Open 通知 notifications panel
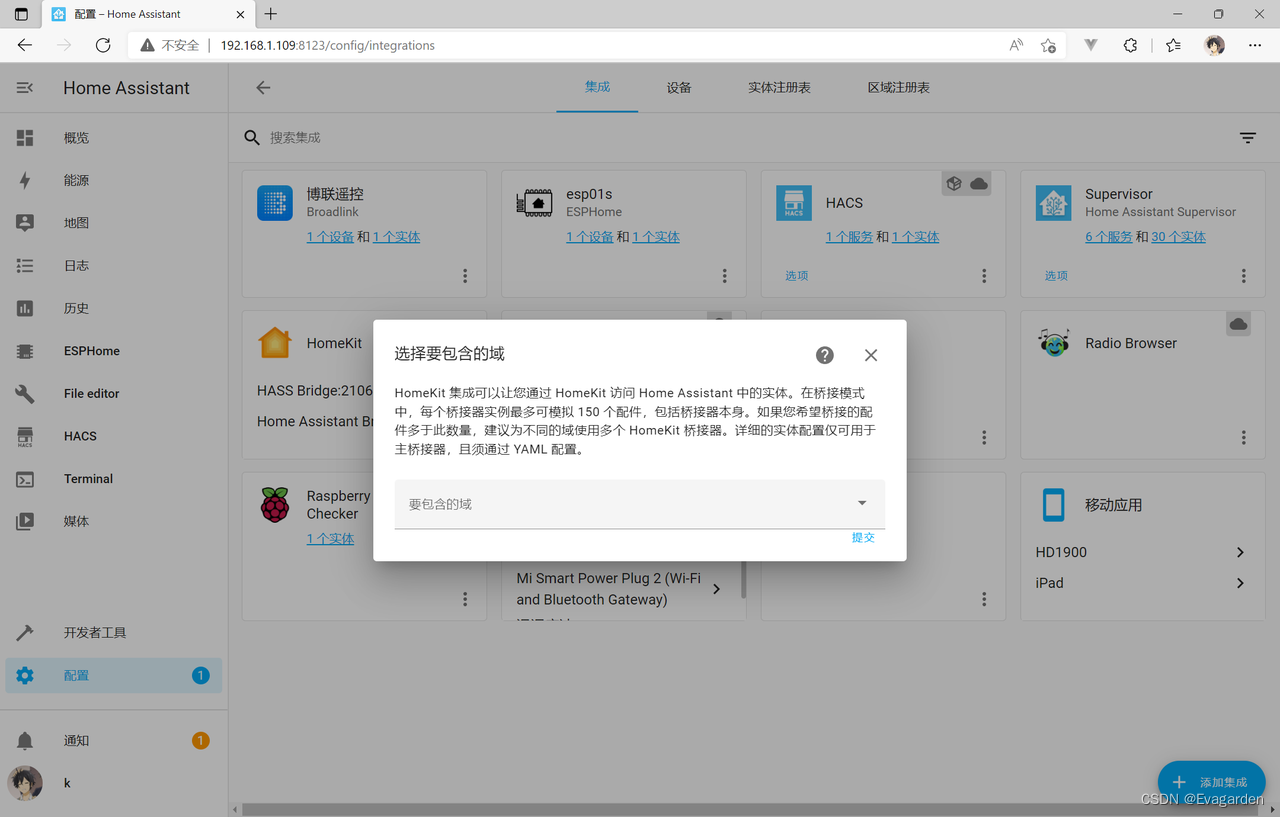1280x817 pixels. [x=114, y=741]
